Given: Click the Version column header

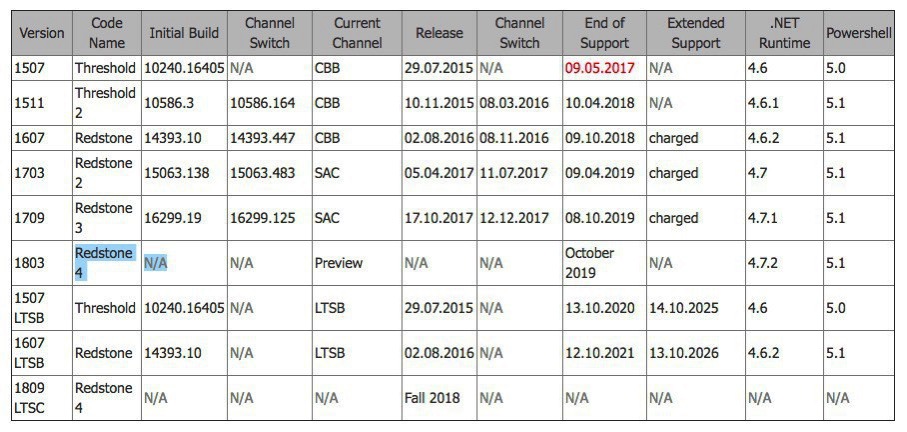Looking at the screenshot, I should coord(41,33).
